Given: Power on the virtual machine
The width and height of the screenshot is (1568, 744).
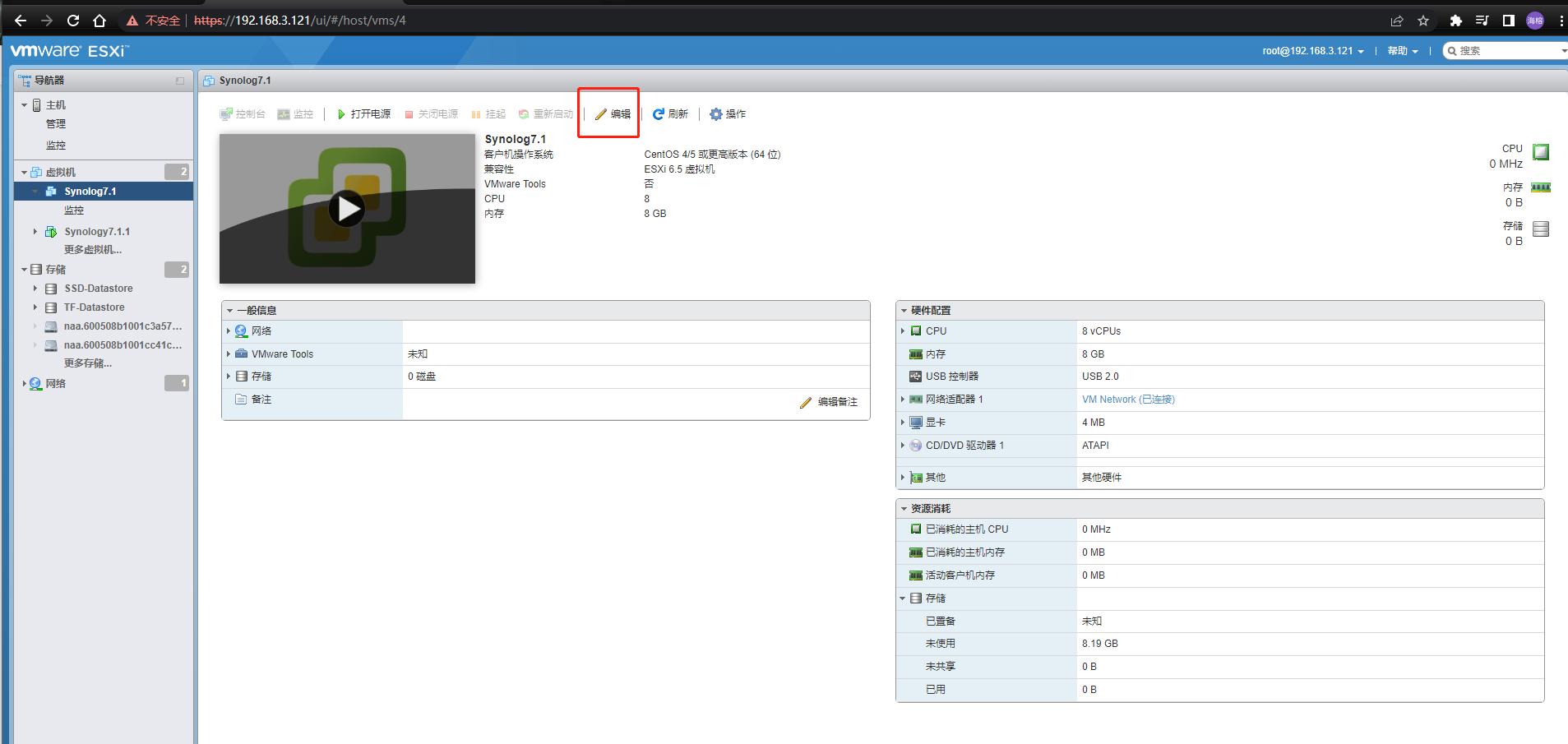Looking at the screenshot, I should 363,114.
